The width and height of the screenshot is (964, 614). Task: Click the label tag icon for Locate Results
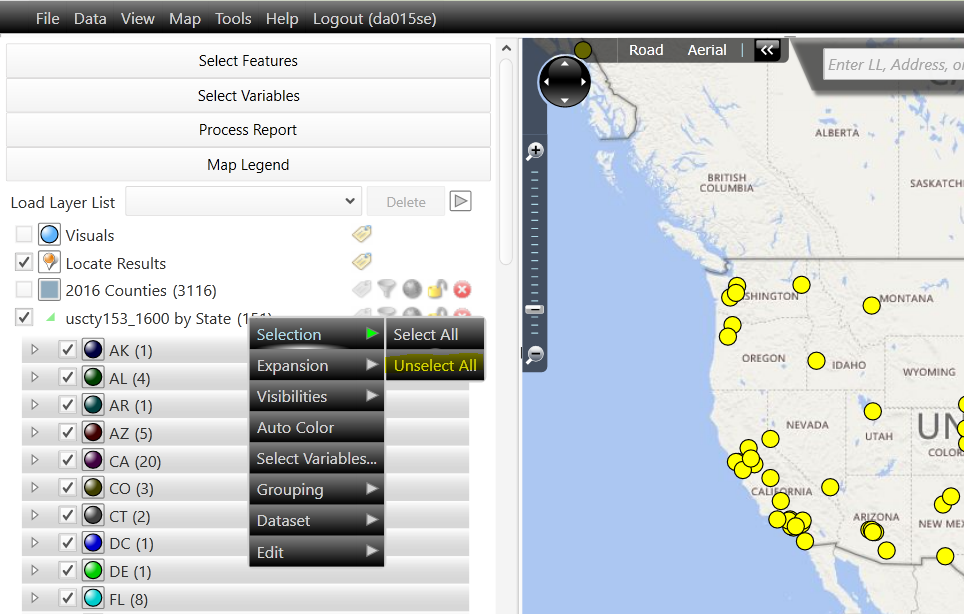pyautogui.click(x=361, y=261)
